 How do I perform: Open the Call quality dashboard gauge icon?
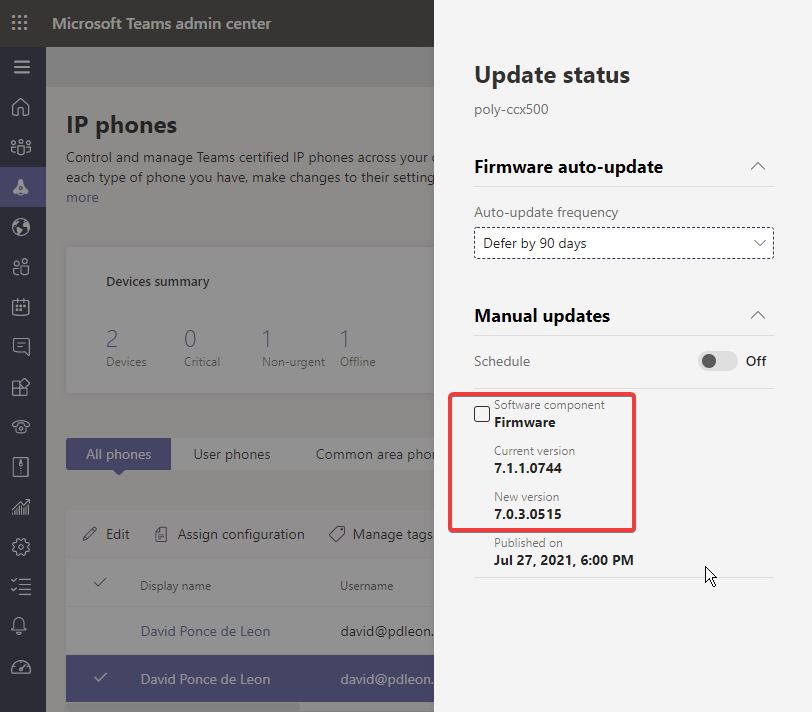pyautogui.click(x=20, y=667)
